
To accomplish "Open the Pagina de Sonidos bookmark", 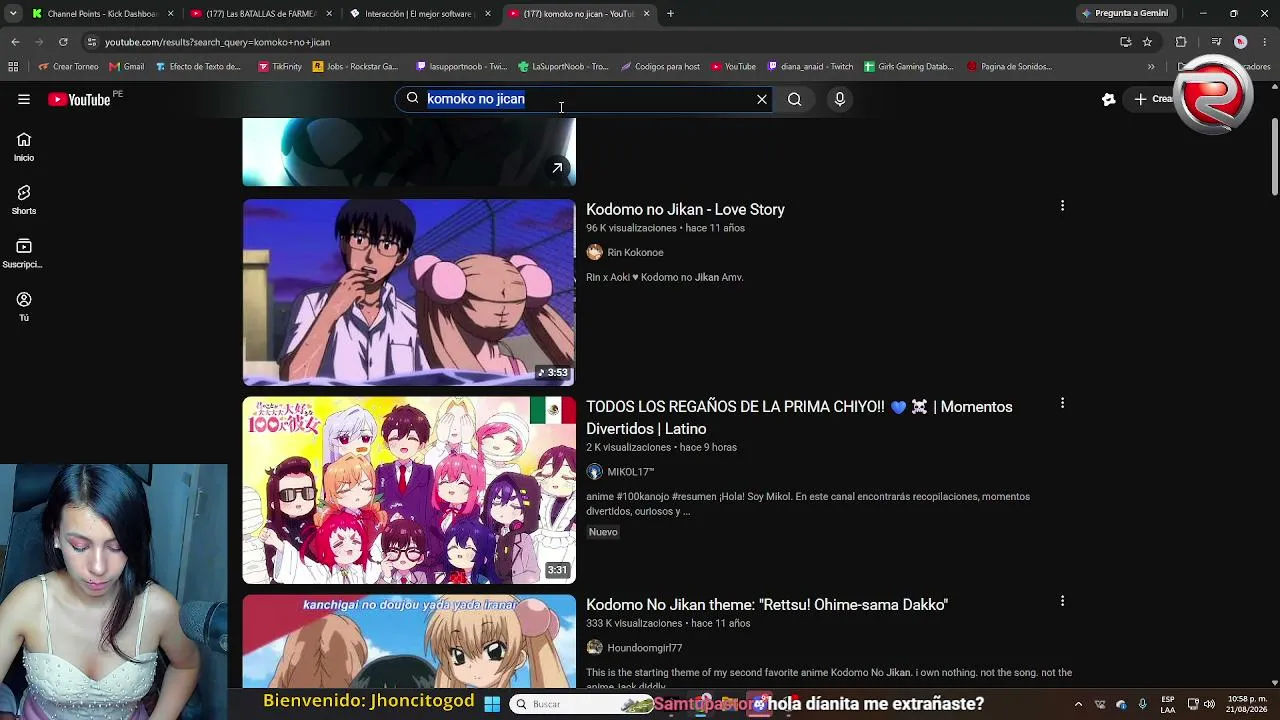I will [x=1010, y=67].
